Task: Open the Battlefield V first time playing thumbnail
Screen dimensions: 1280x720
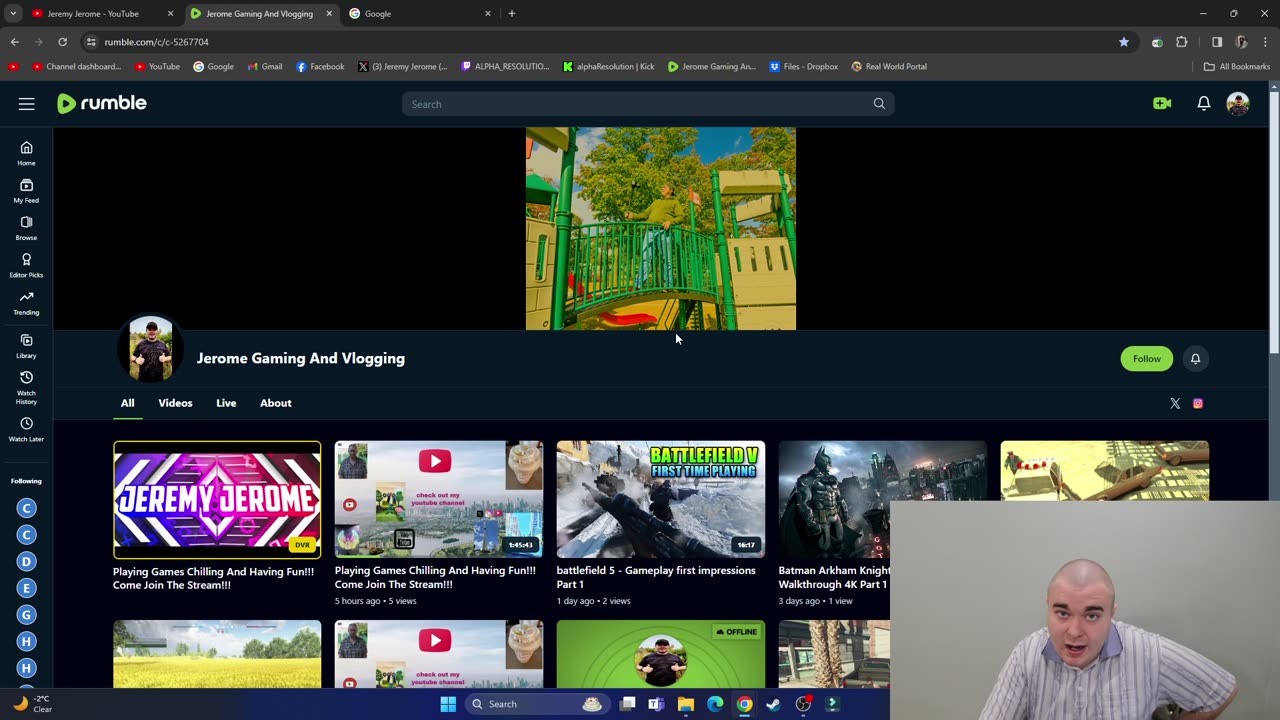Action: coord(661,499)
